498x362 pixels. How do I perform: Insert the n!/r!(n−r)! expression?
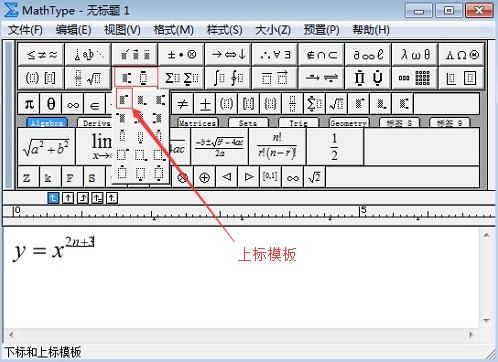pos(277,147)
